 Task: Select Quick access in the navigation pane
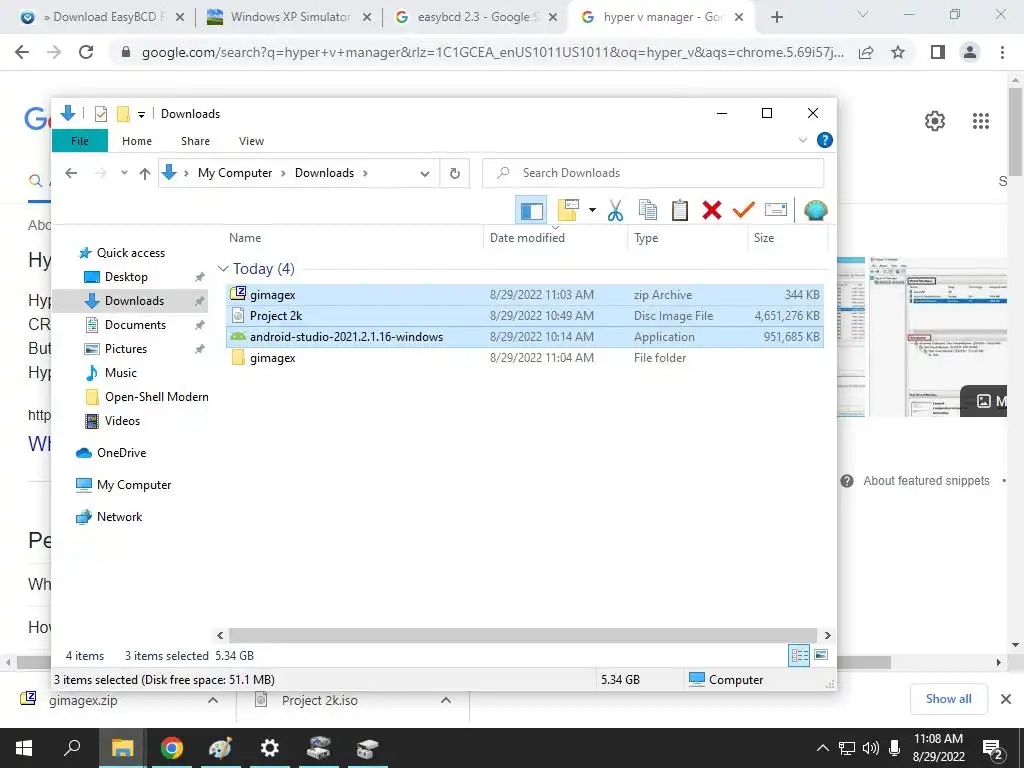click(x=131, y=253)
